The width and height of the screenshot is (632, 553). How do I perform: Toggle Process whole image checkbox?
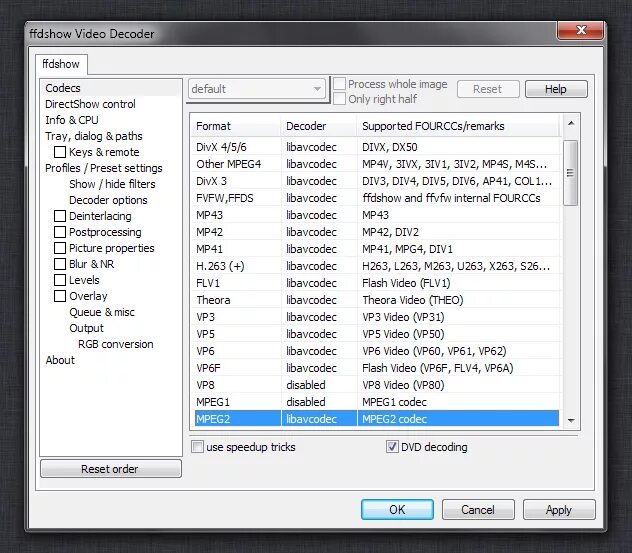tap(340, 83)
